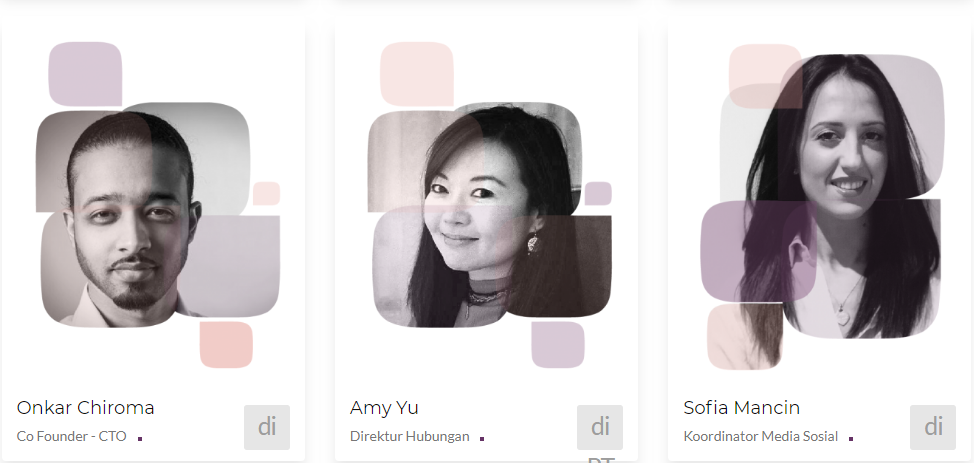Click purple dot beside Direktur Hubungan
The width and height of the screenshot is (974, 463).
click(x=482, y=439)
